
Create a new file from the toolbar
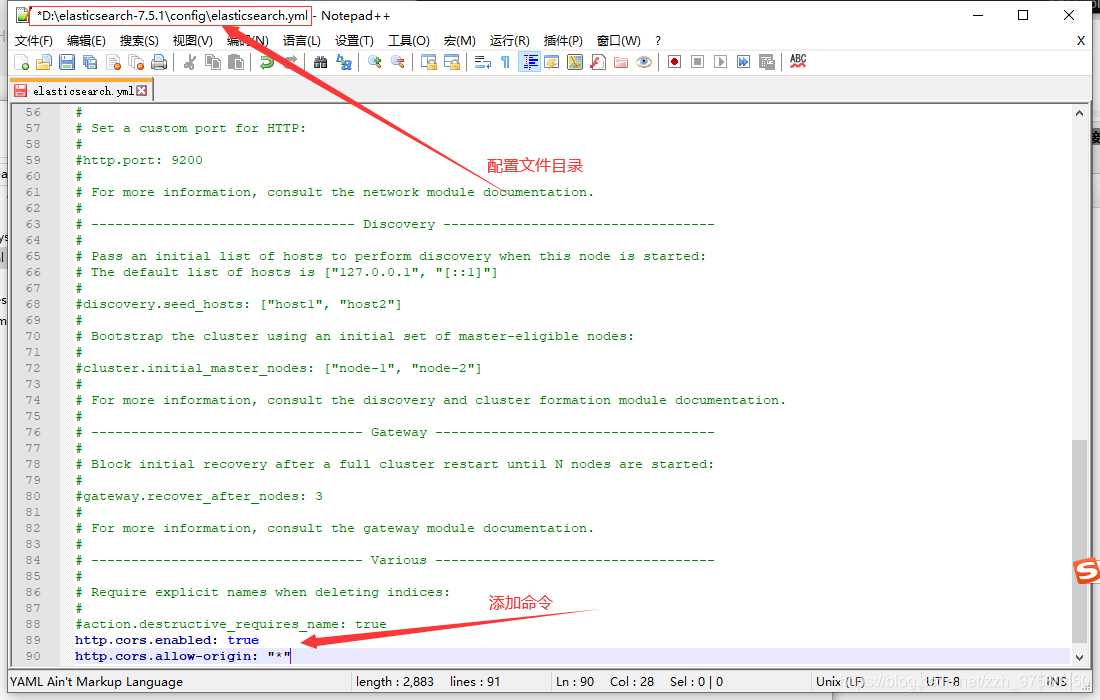[21, 62]
